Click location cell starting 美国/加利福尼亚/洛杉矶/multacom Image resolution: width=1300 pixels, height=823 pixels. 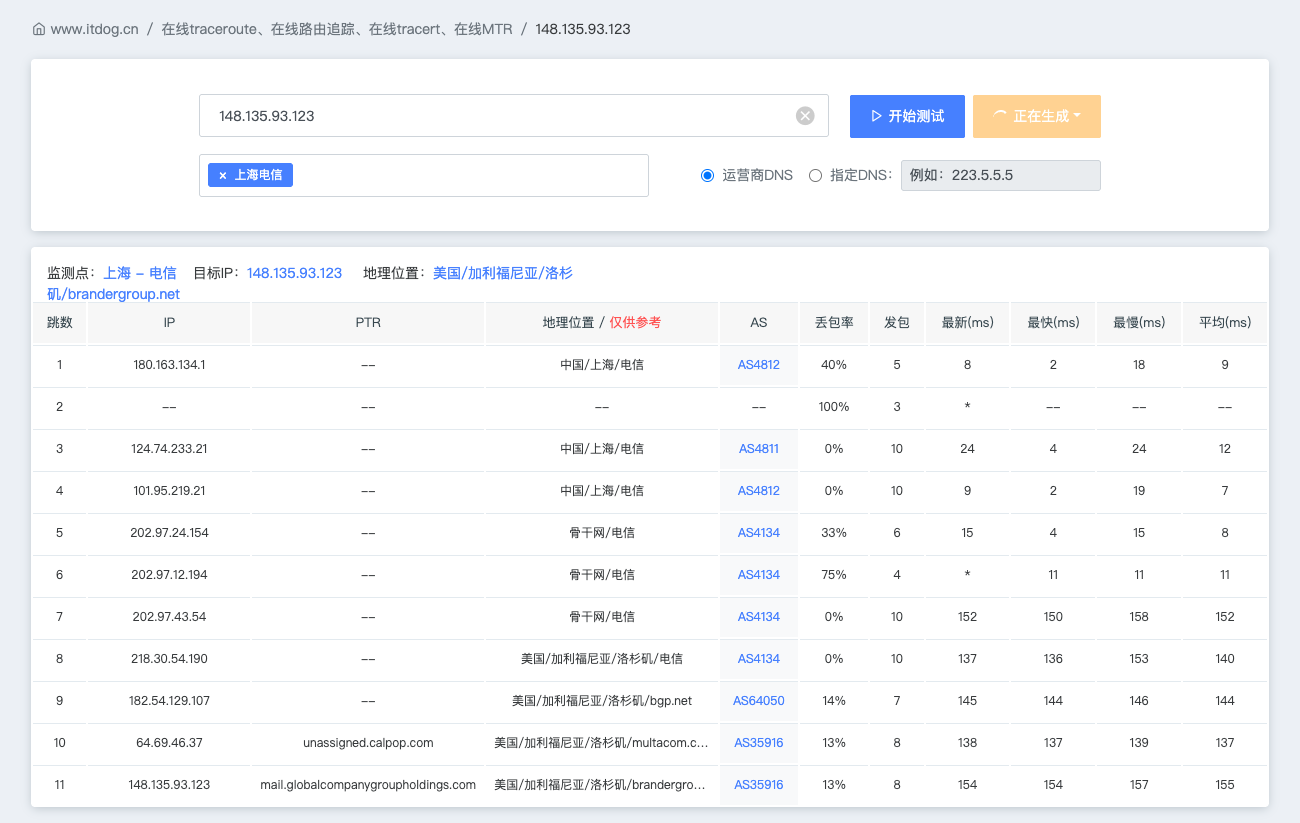(x=602, y=743)
